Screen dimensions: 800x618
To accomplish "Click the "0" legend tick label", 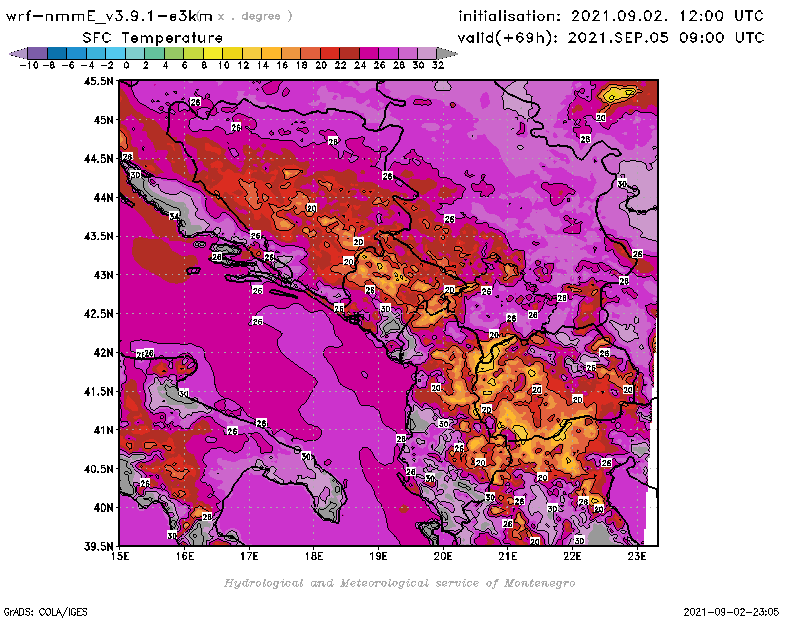I will coord(127,66).
